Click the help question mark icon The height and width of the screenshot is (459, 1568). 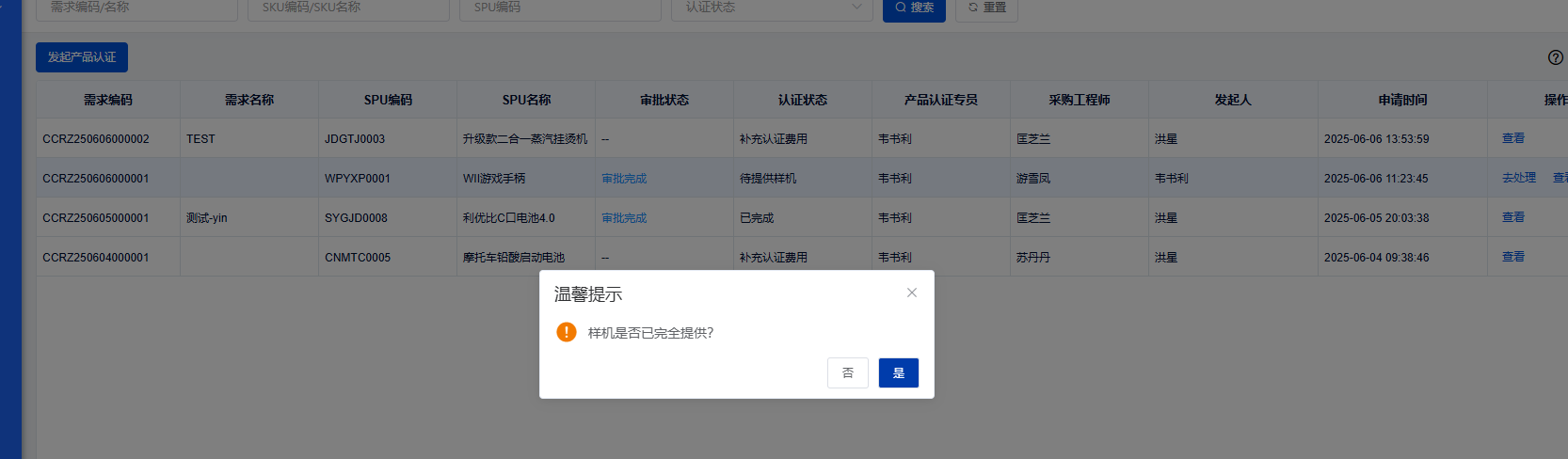coord(1555,57)
